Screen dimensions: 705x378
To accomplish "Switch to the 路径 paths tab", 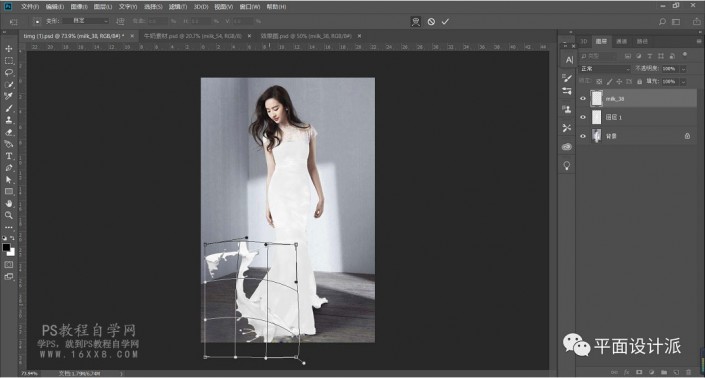I will point(642,41).
